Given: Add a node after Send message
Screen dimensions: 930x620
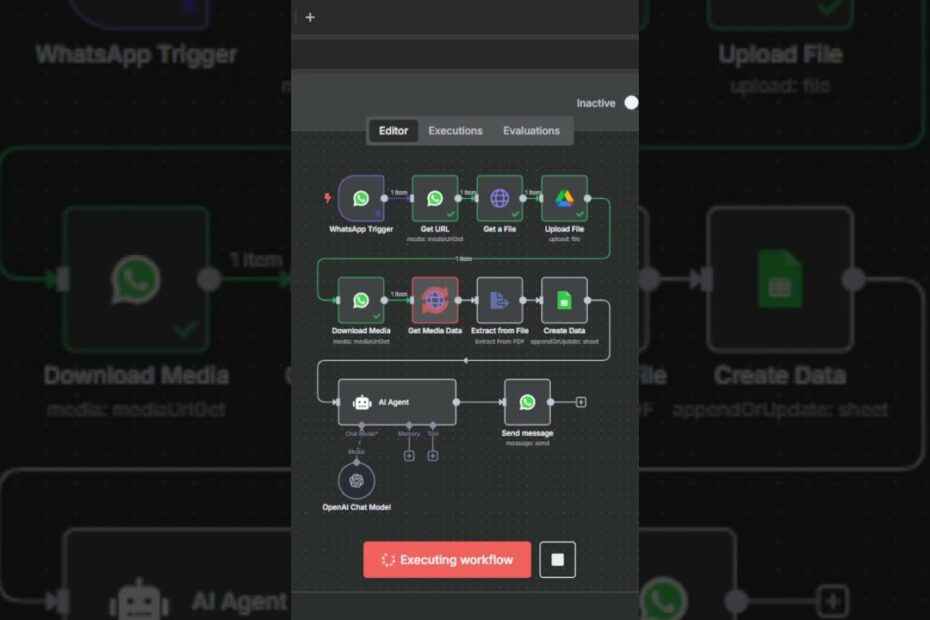Looking at the screenshot, I should 581,402.
